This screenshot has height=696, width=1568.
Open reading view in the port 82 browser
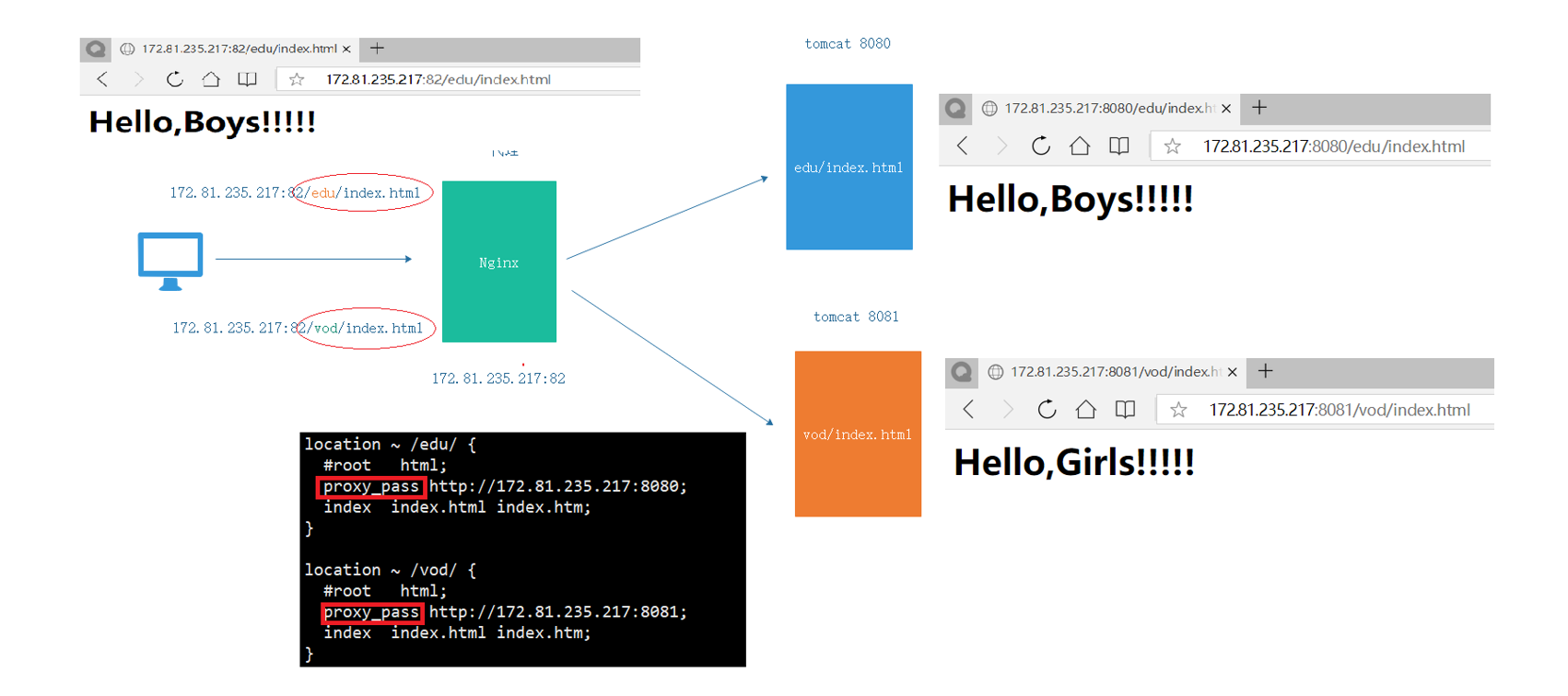coord(247,79)
